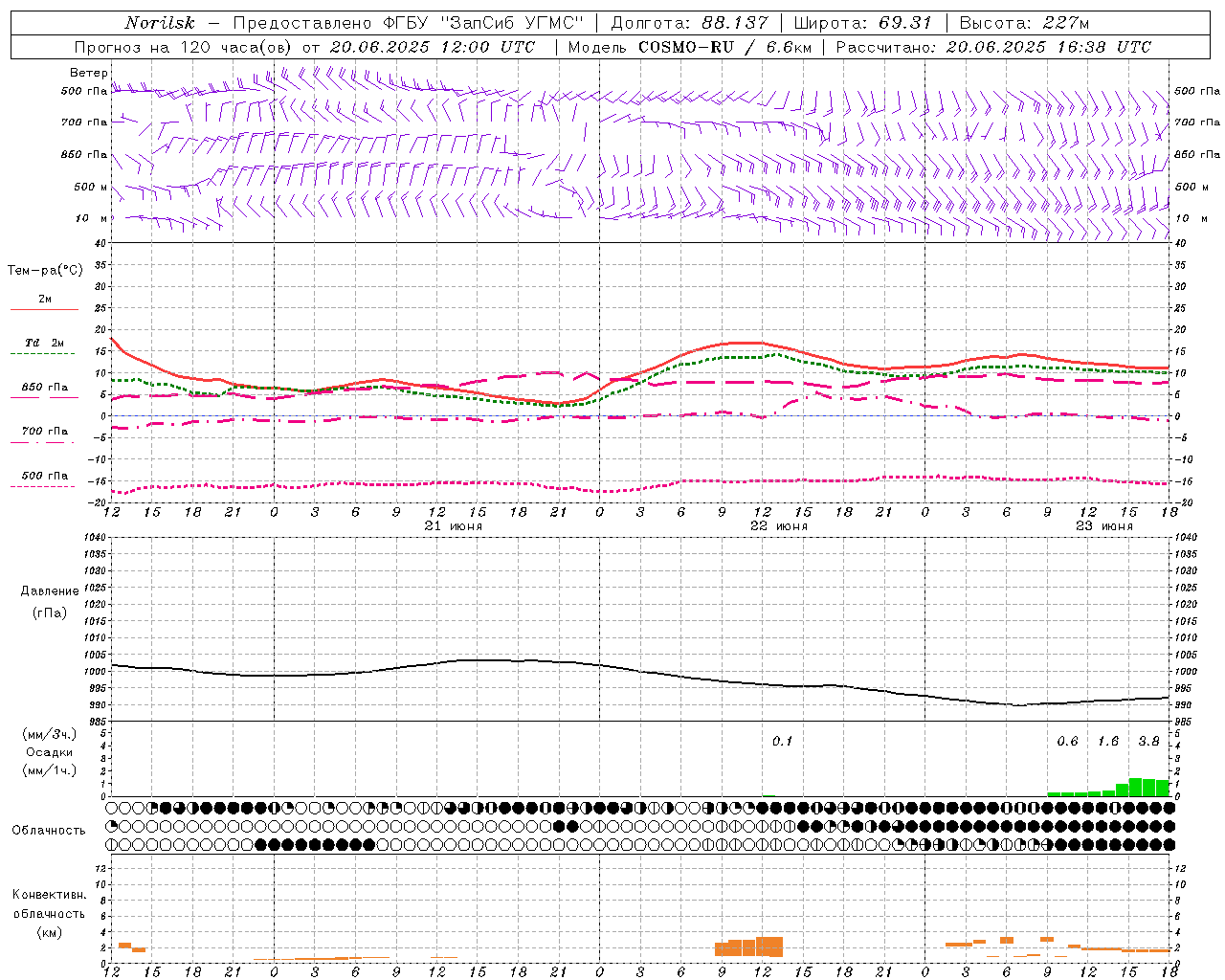The height and width of the screenshot is (980, 1225).
Task: Click the 'Облачность' cloudiness row label
Action: 49,831
